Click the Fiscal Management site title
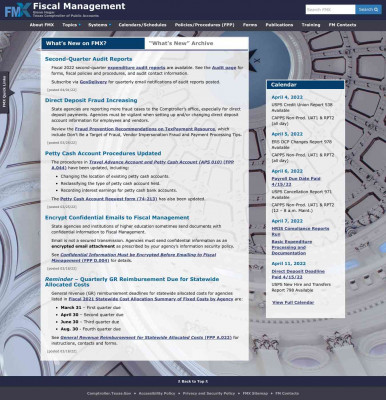This screenshot has height=400, width=386. pos(79,6)
